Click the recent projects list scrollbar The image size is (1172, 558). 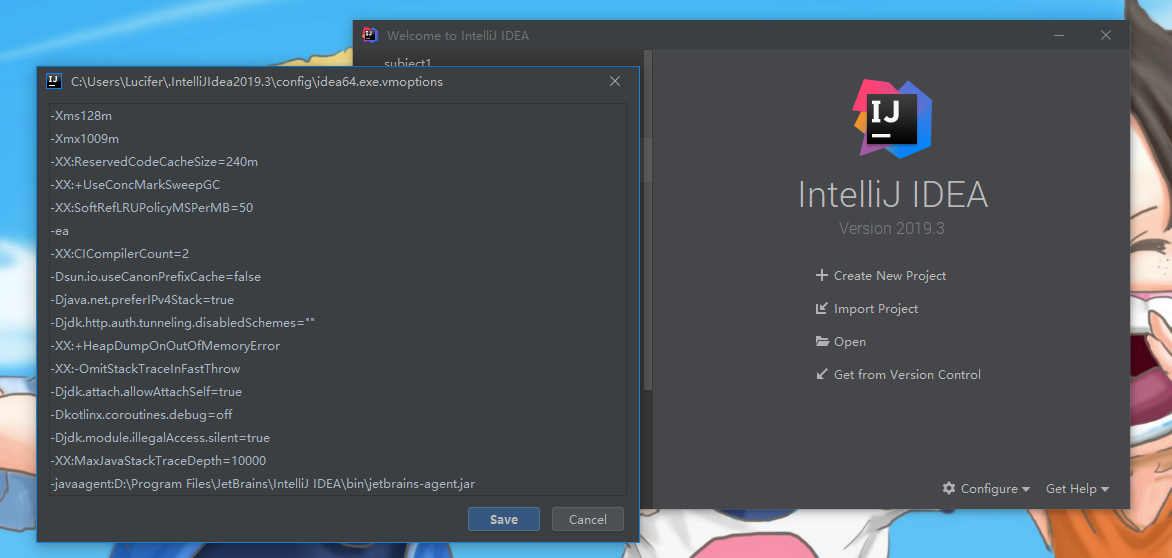click(649, 220)
